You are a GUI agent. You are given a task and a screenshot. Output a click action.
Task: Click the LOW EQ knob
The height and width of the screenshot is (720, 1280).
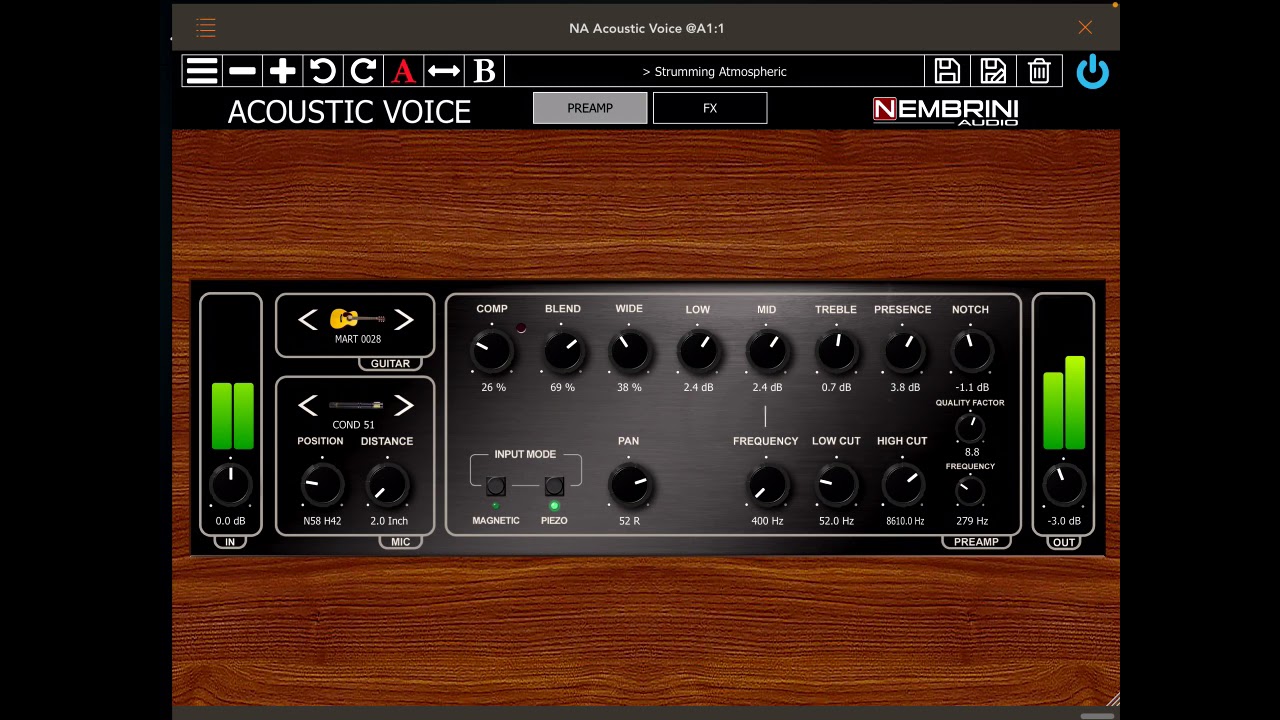click(698, 350)
